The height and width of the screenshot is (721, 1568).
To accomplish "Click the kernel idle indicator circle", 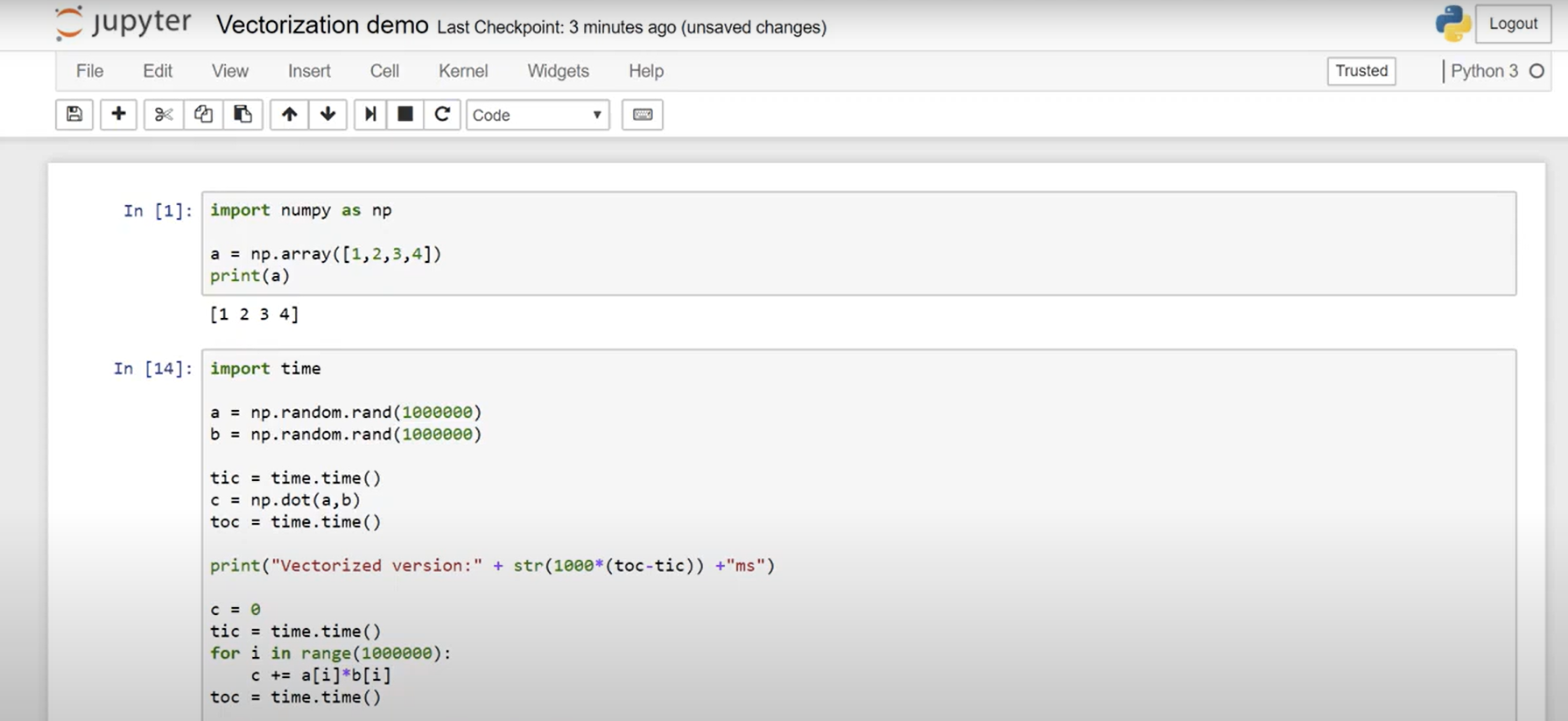I will click(1537, 71).
